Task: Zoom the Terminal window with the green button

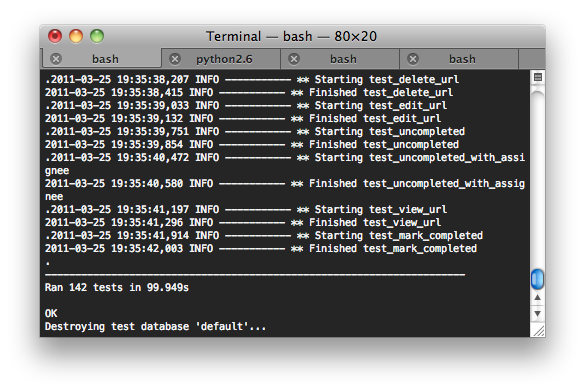Action: click(97, 36)
